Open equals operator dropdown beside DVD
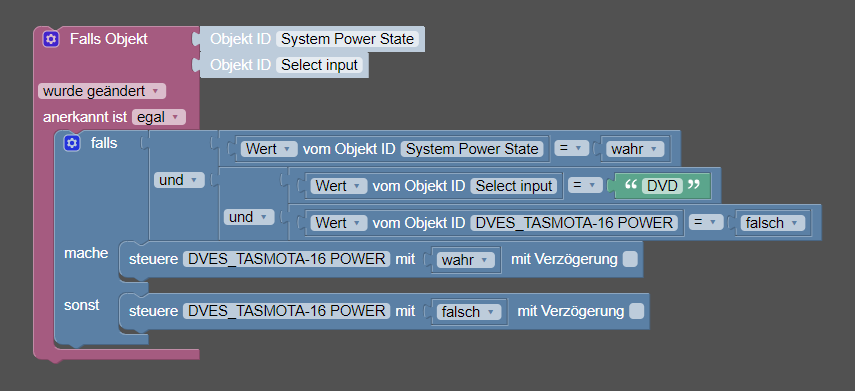The height and width of the screenshot is (391, 855). [x=585, y=186]
